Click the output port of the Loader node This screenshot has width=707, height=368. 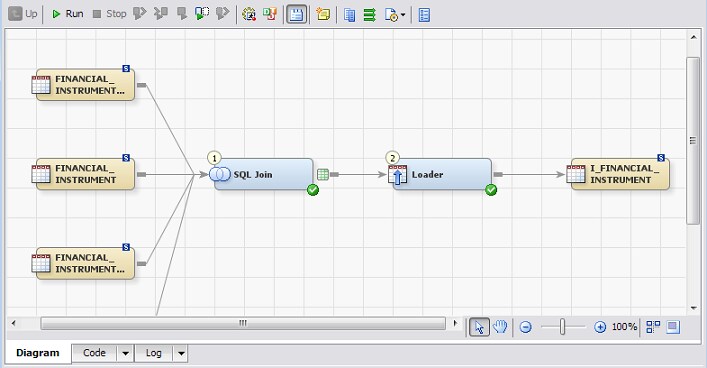(x=498, y=174)
